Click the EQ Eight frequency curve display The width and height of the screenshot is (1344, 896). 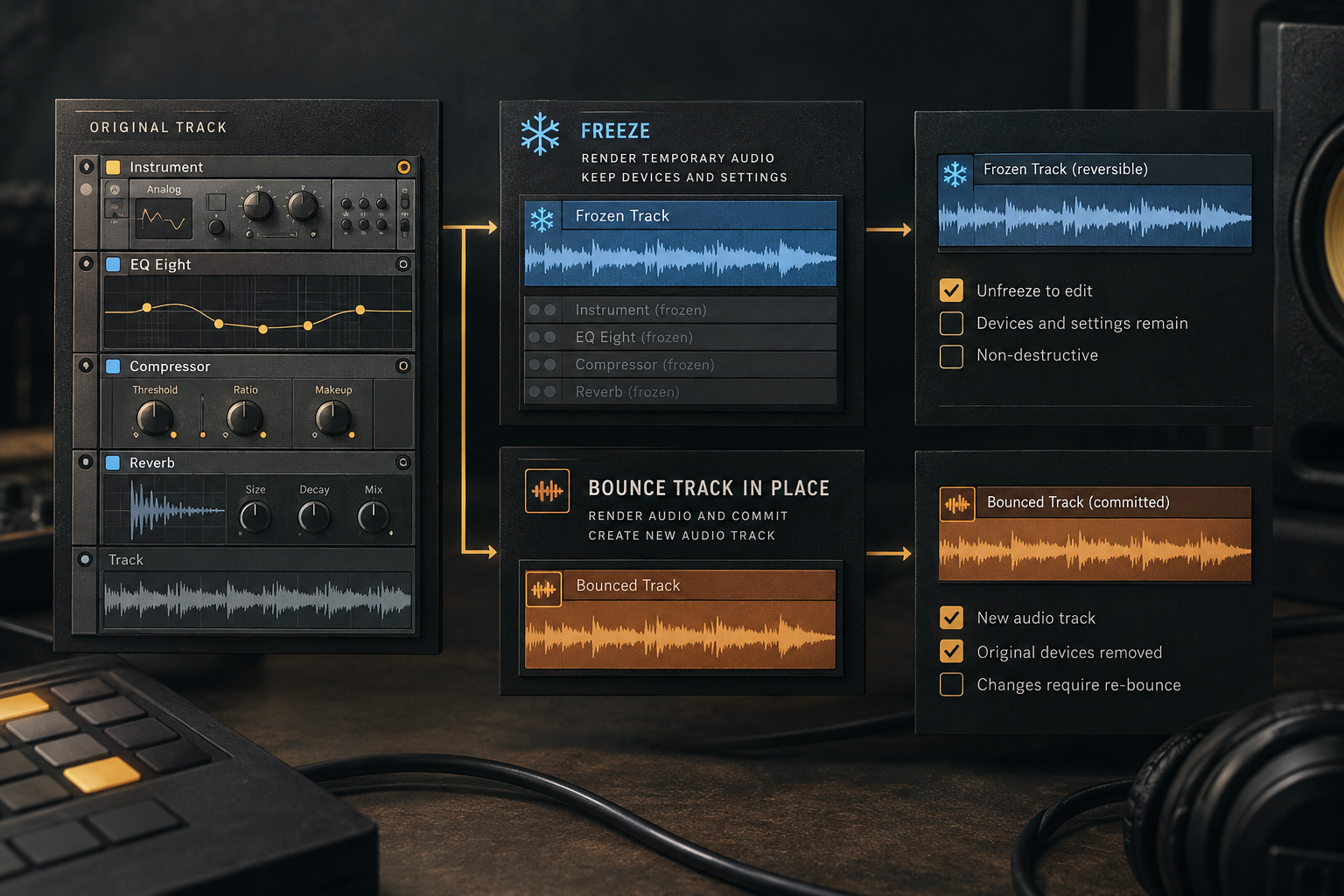click(258, 312)
